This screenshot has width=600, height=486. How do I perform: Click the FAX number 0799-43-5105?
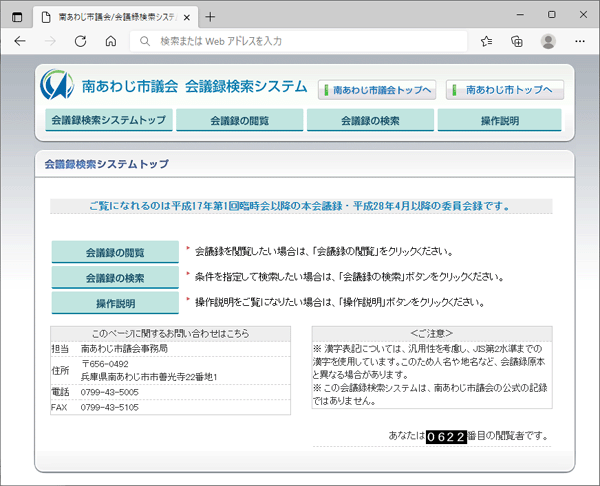coord(109,408)
